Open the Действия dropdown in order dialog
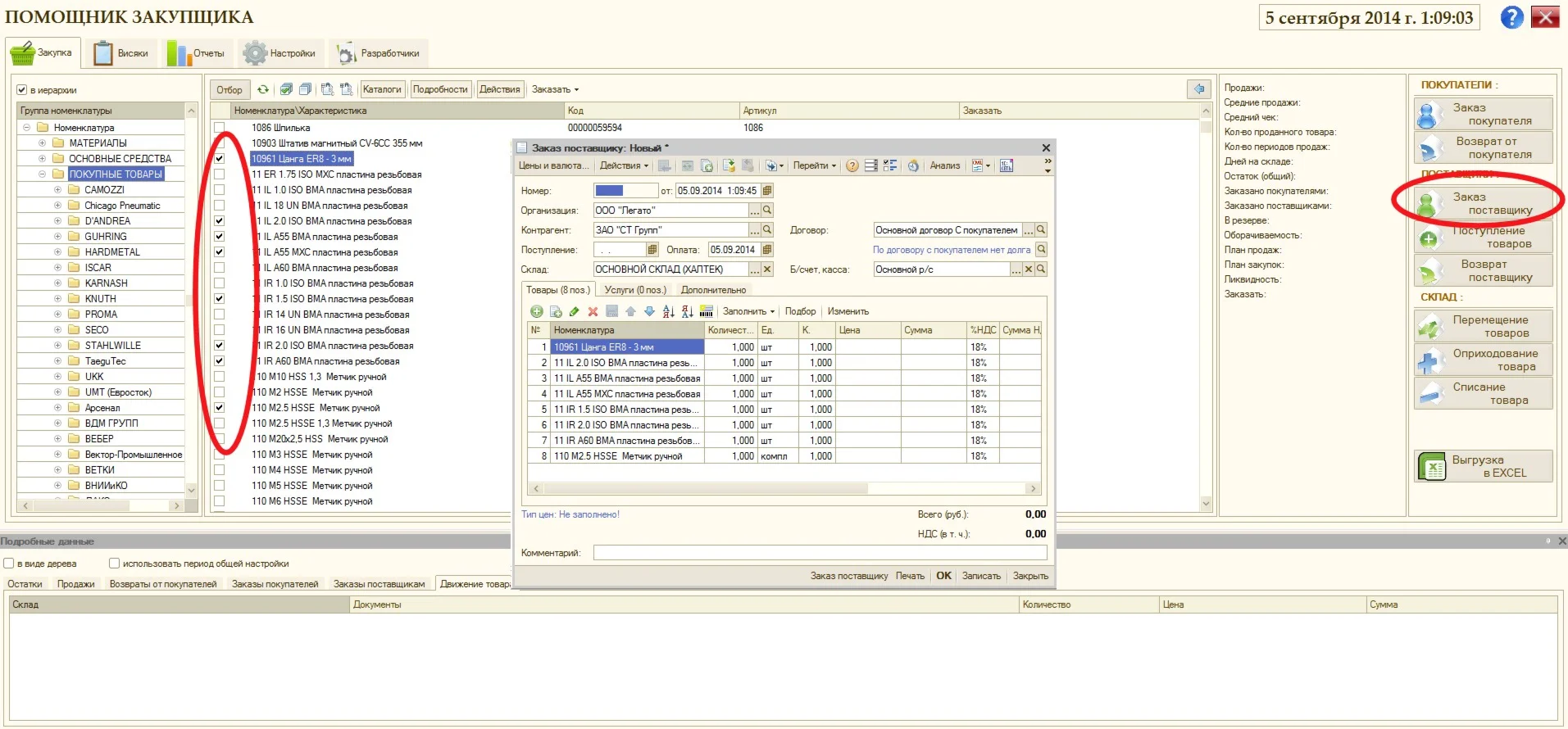1568x729 pixels. [623, 165]
